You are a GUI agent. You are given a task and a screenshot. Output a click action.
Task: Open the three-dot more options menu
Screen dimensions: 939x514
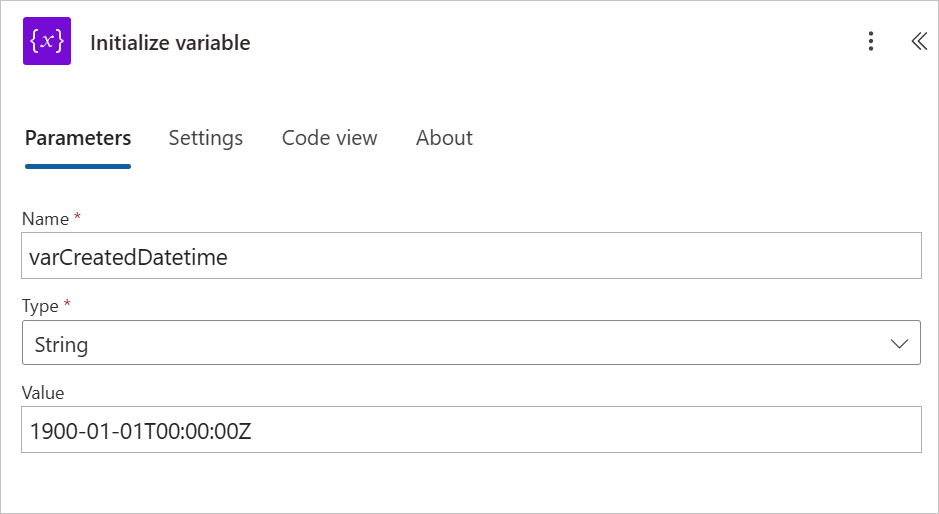(x=871, y=41)
